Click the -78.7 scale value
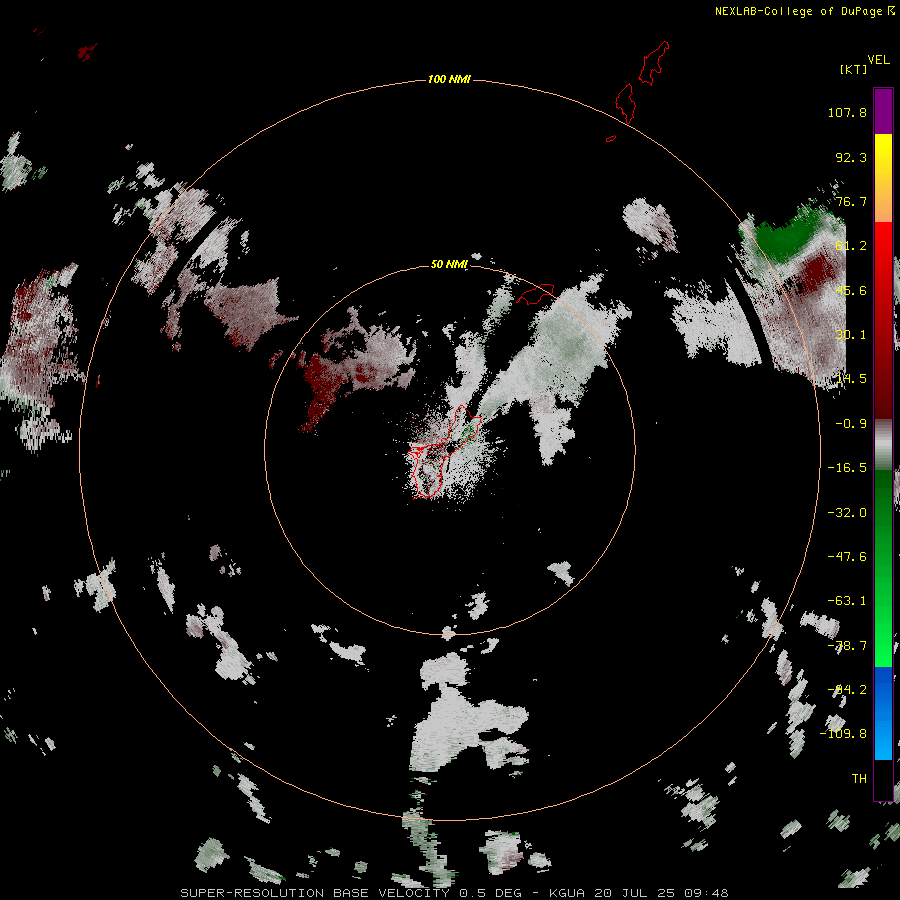Image resolution: width=900 pixels, height=900 pixels. [847, 646]
